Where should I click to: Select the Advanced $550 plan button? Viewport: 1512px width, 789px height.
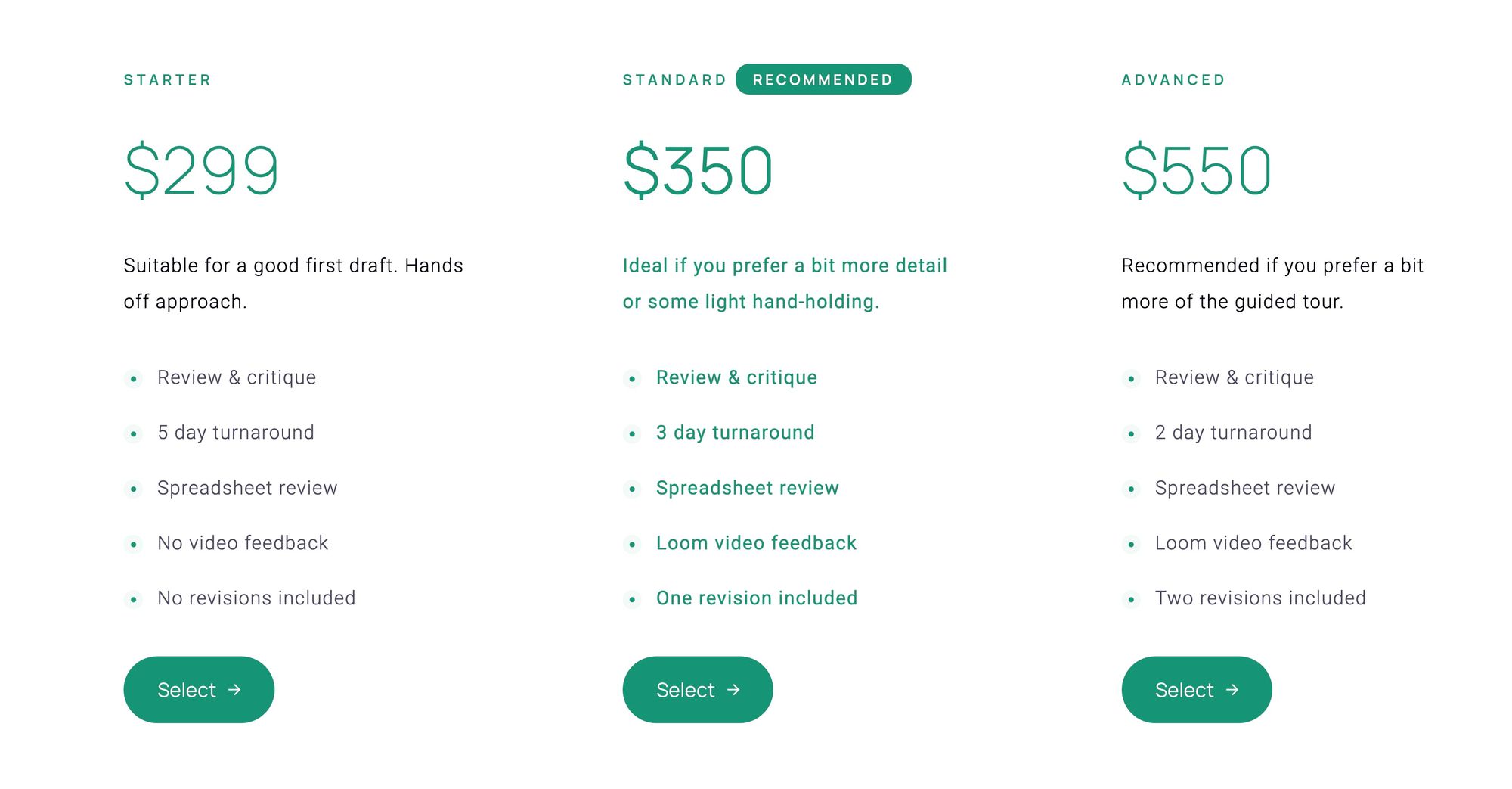point(1197,689)
